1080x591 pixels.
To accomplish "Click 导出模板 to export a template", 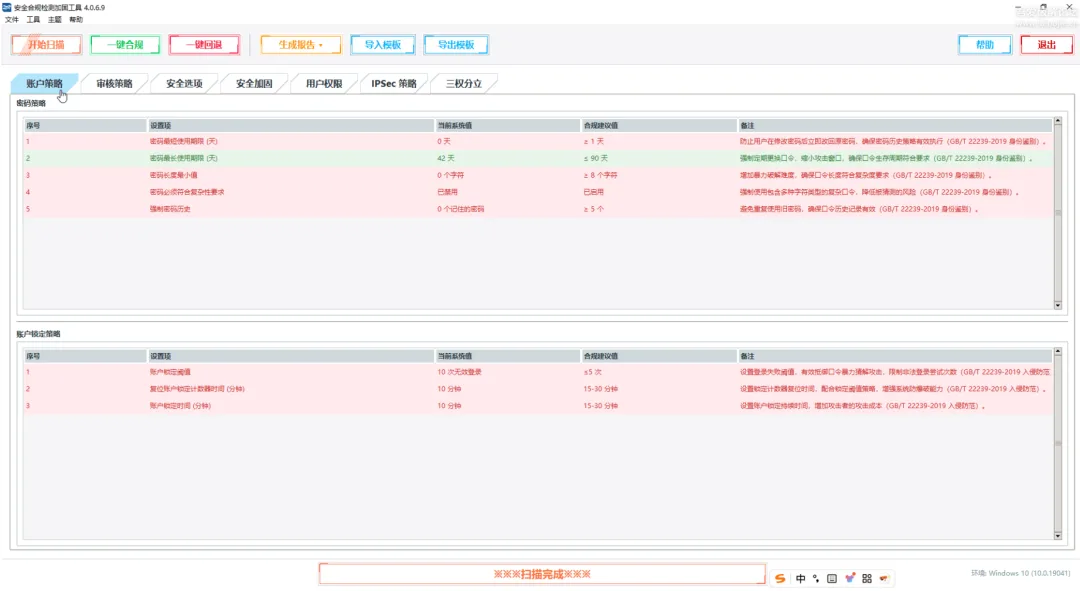I will pyautogui.click(x=456, y=45).
